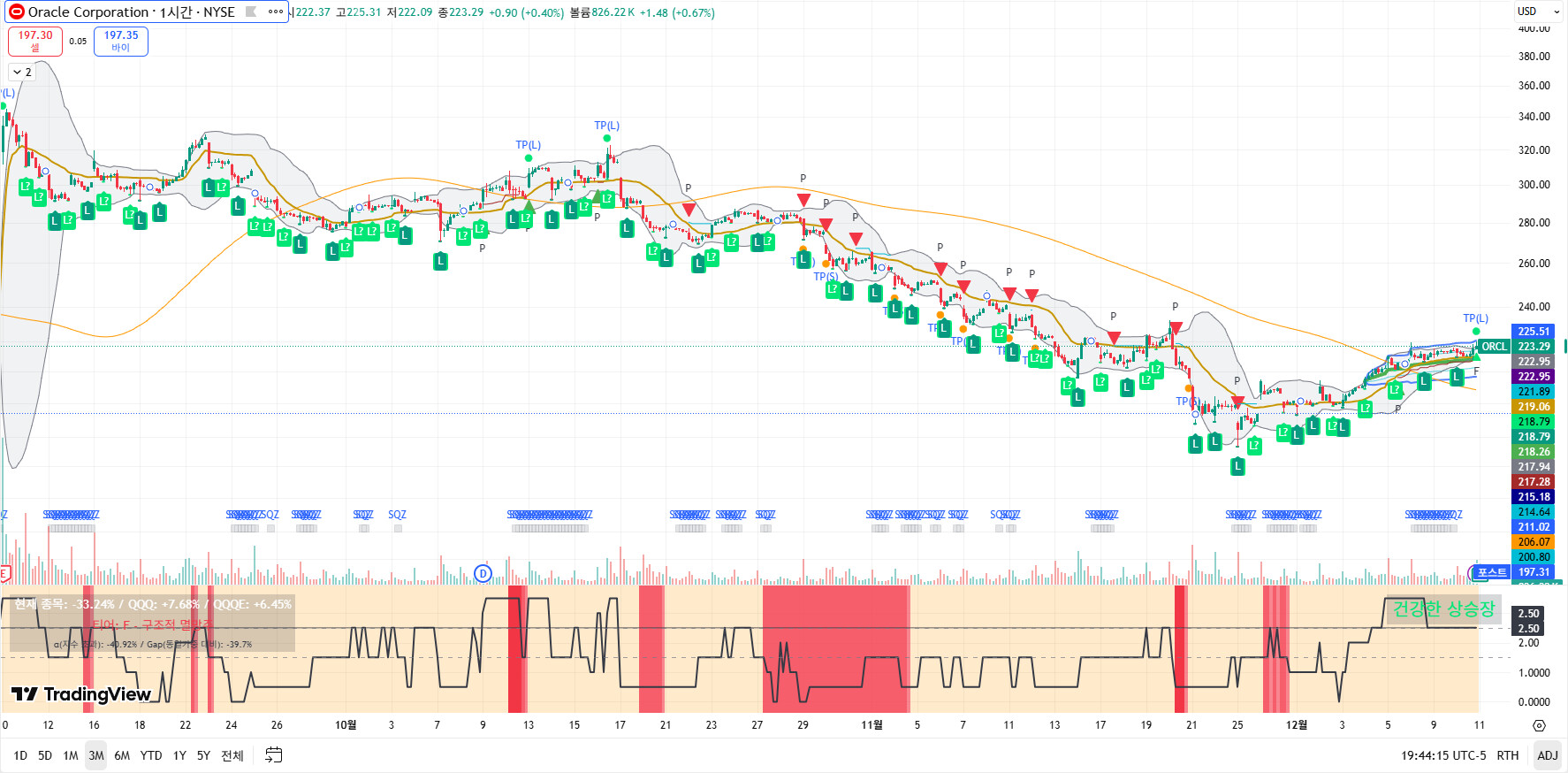Click the 826.22K volume value
The height and width of the screenshot is (773, 1568).
tap(613, 12)
